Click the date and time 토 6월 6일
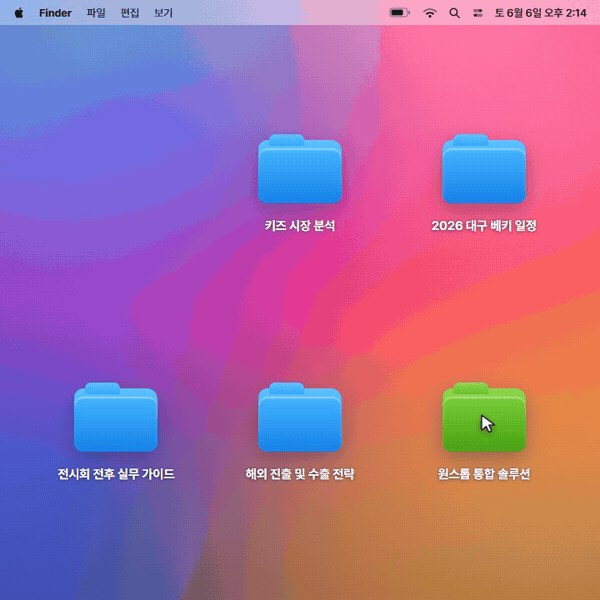Screen dimensions: 600x600 point(540,13)
